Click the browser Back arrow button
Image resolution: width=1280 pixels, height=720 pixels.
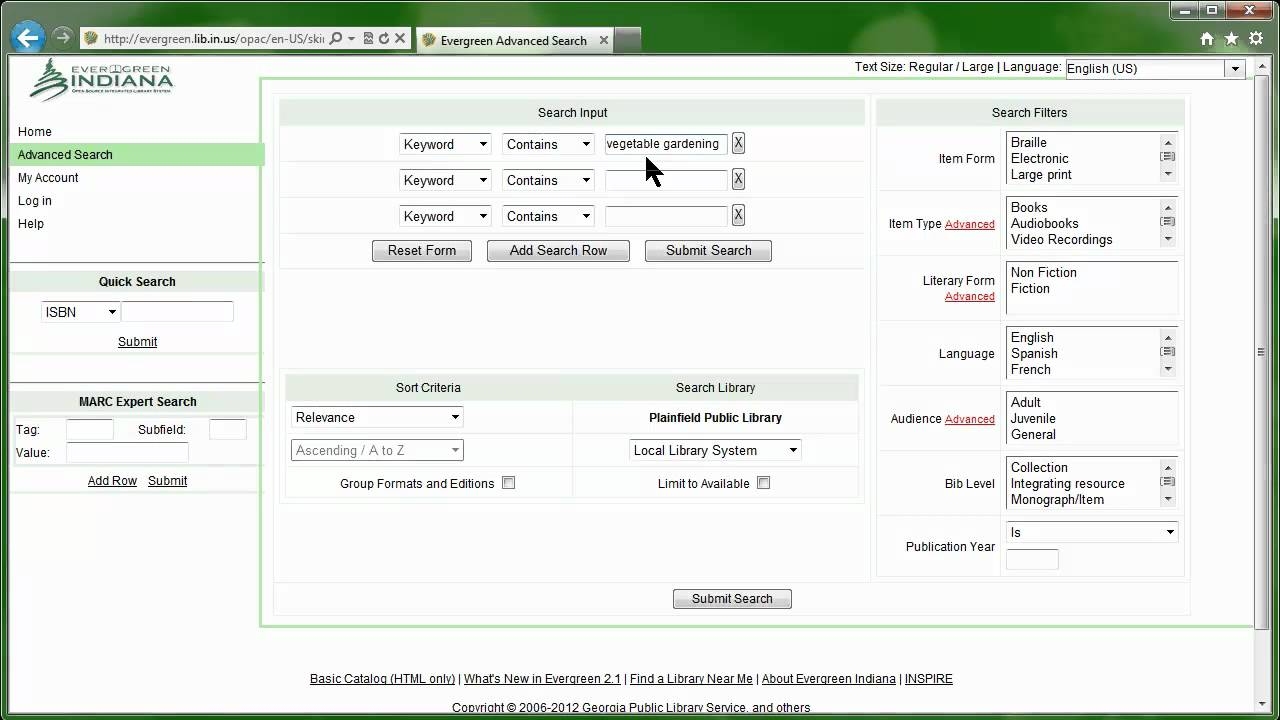27,38
